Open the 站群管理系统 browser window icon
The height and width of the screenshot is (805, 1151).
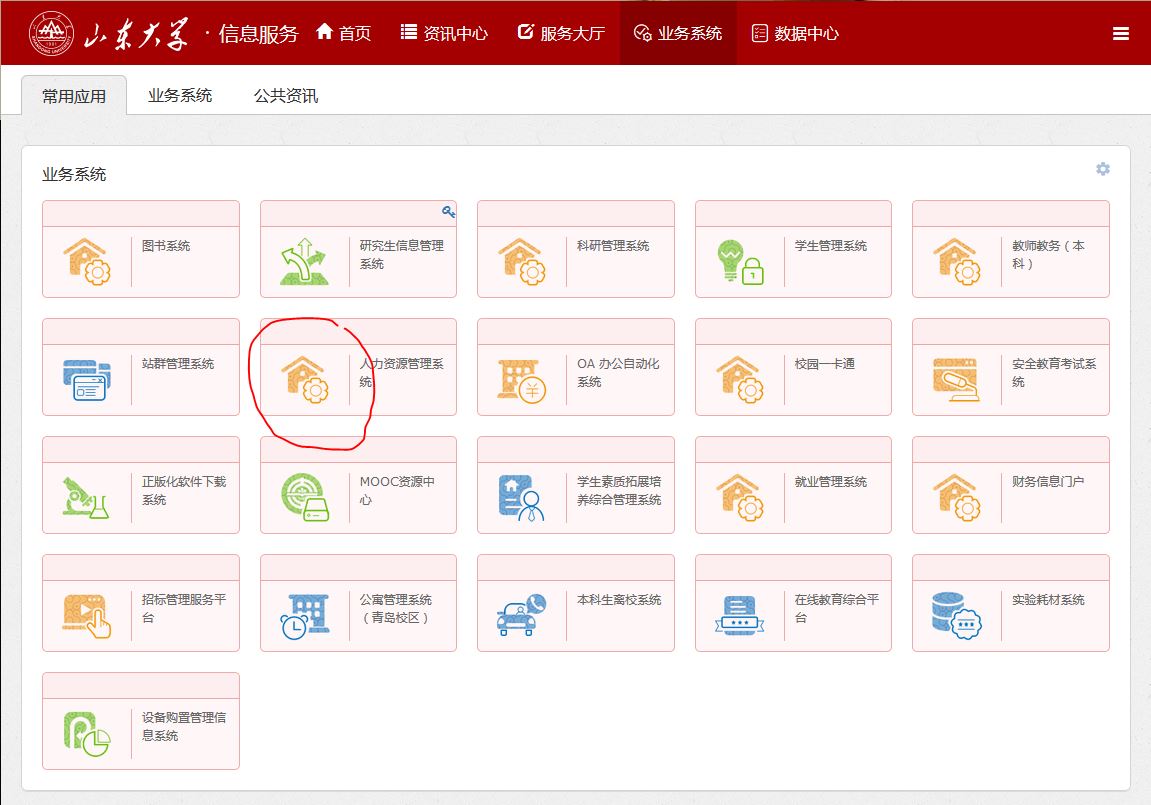86,379
